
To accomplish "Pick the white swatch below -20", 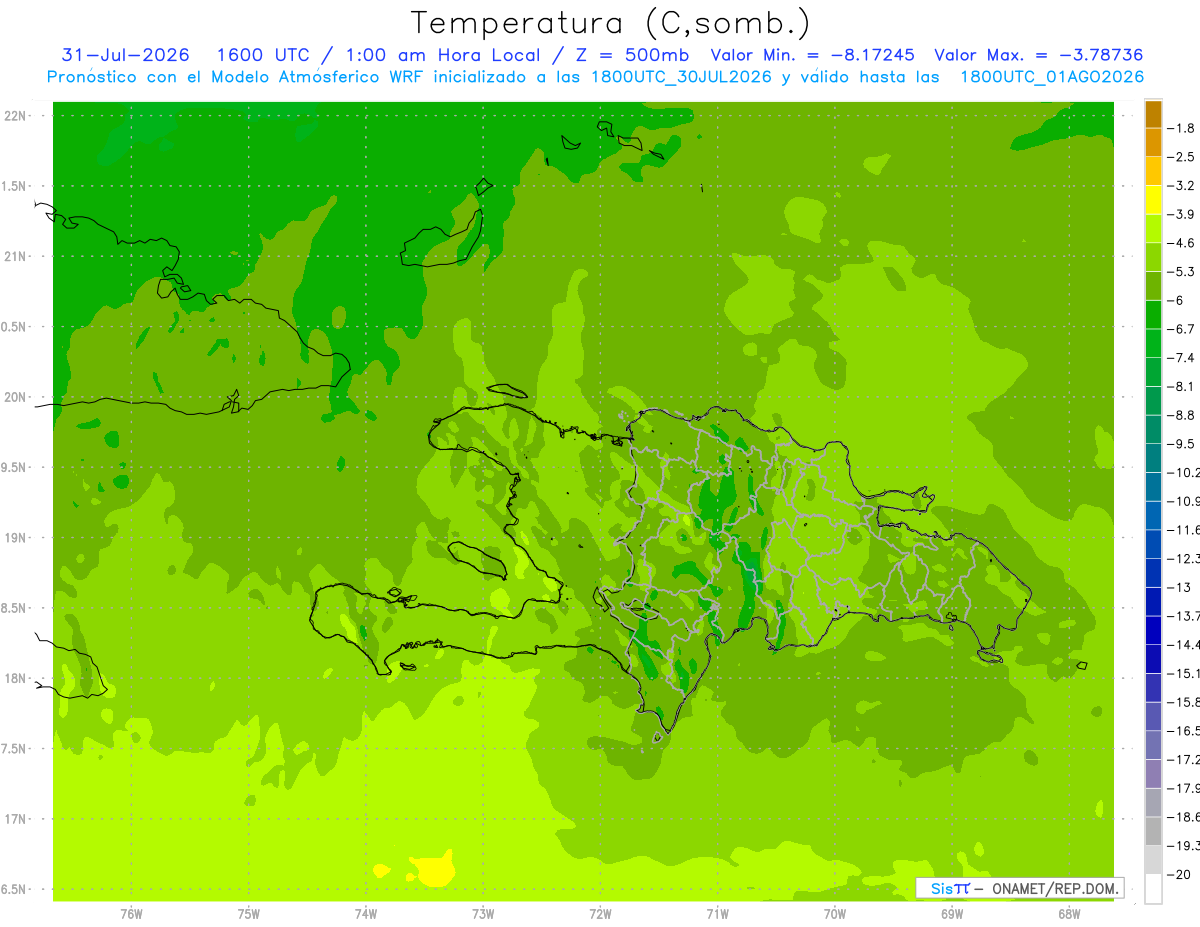I will pyautogui.click(x=1153, y=888).
